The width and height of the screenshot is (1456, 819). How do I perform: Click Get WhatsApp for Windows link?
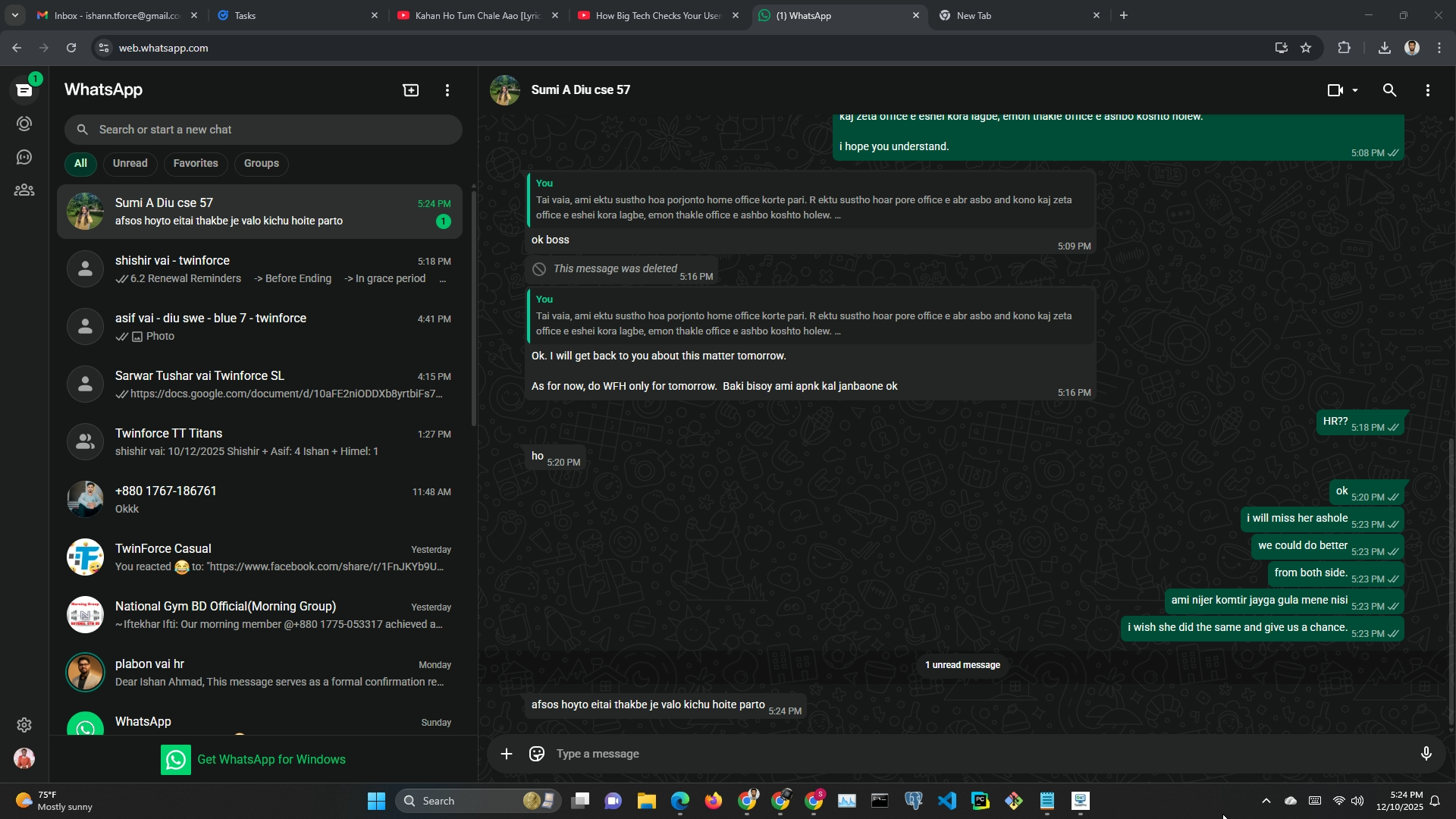point(271,759)
